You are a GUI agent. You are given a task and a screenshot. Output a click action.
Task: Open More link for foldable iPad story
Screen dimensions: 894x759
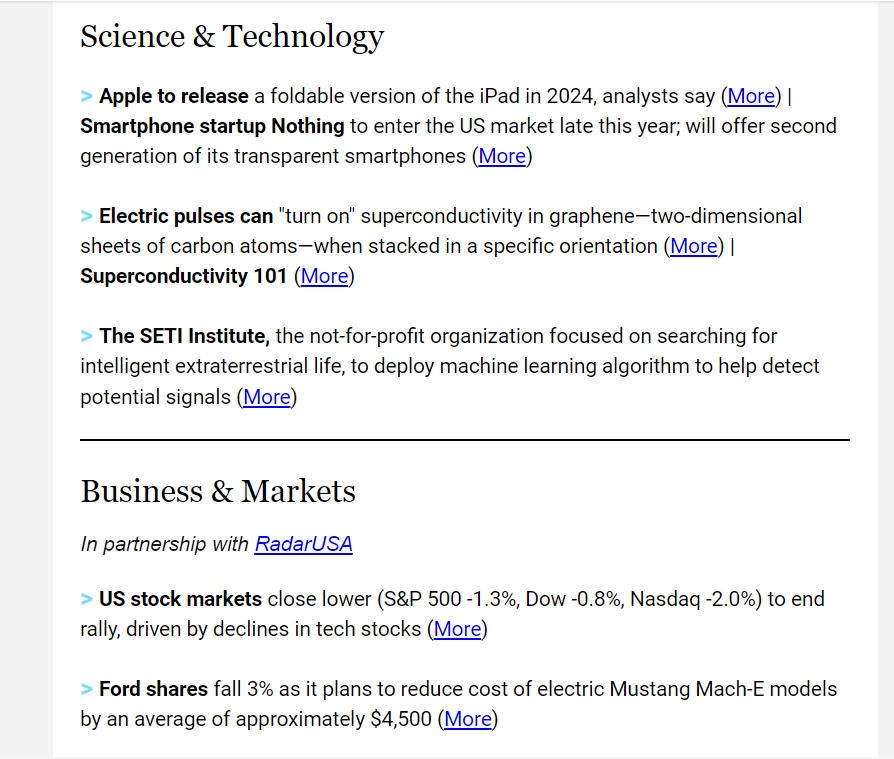[751, 96]
